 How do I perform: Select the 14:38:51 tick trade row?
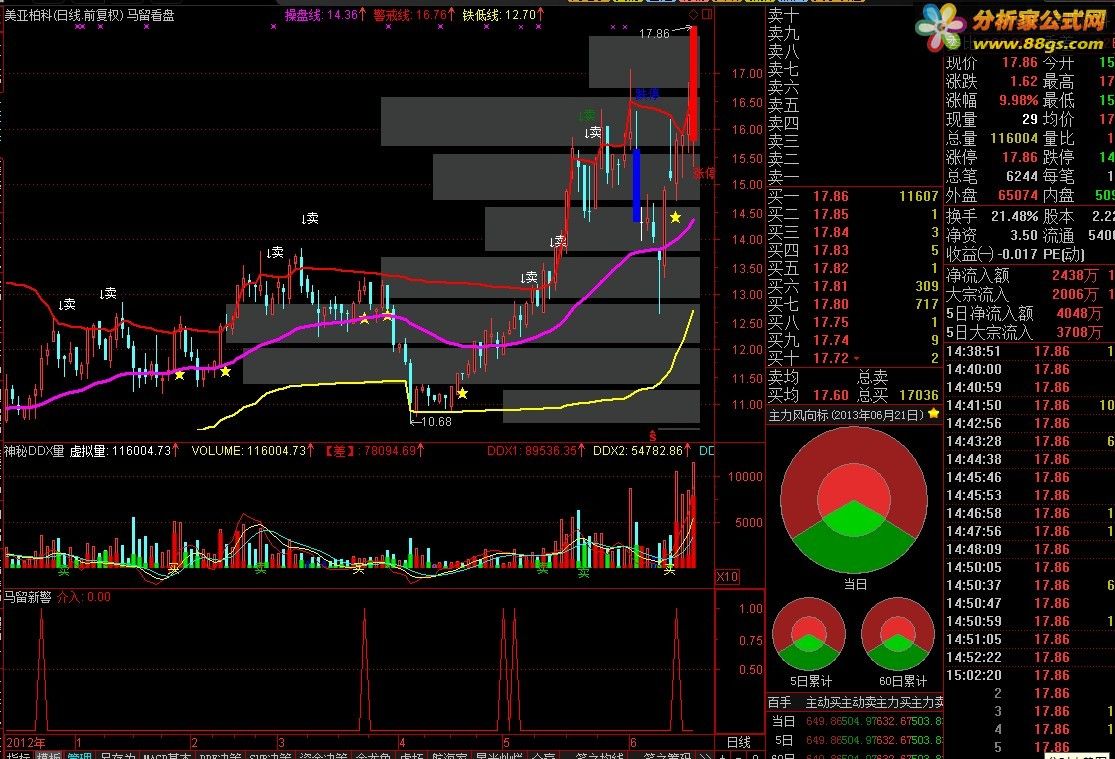pyautogui.click(x=1029, y=351)
